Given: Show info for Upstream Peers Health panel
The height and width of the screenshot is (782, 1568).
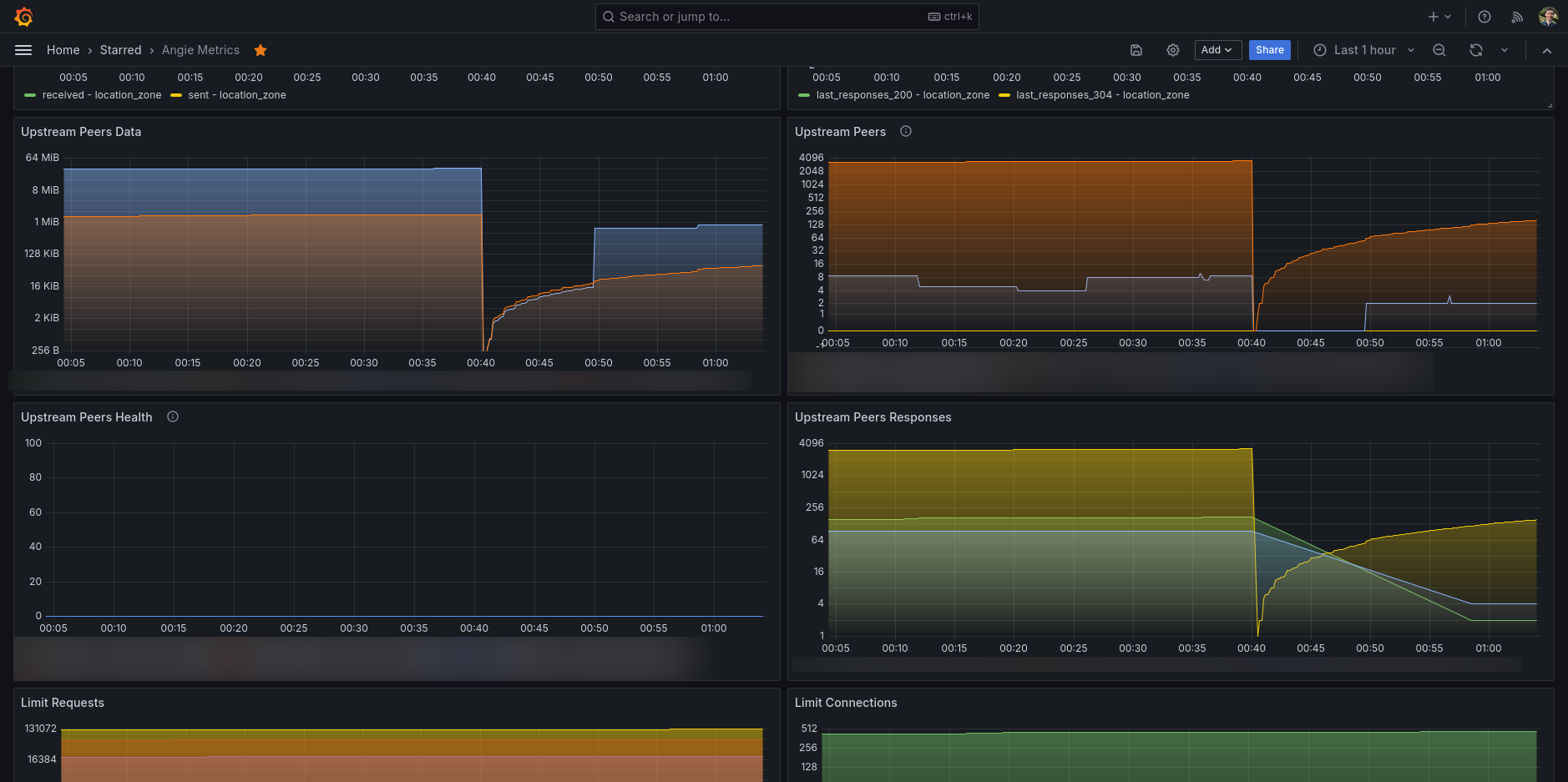Looking at the screenshot, I should pos(173,416).
